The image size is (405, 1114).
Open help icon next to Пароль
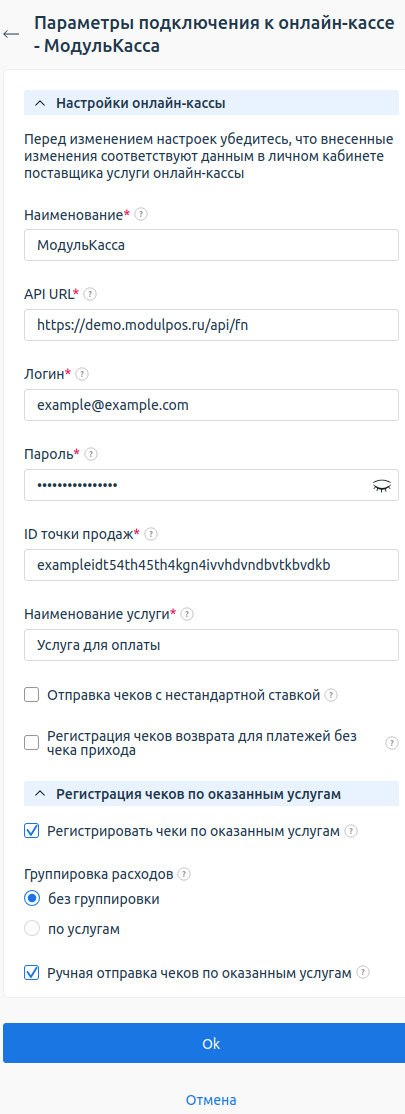point(91,453)
